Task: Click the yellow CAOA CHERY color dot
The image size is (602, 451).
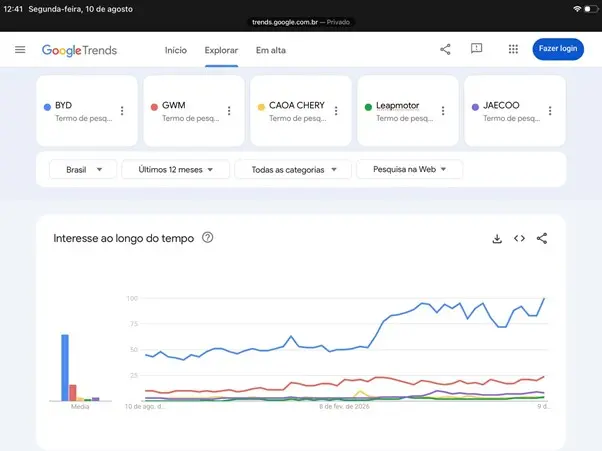Action: [261, 107]
